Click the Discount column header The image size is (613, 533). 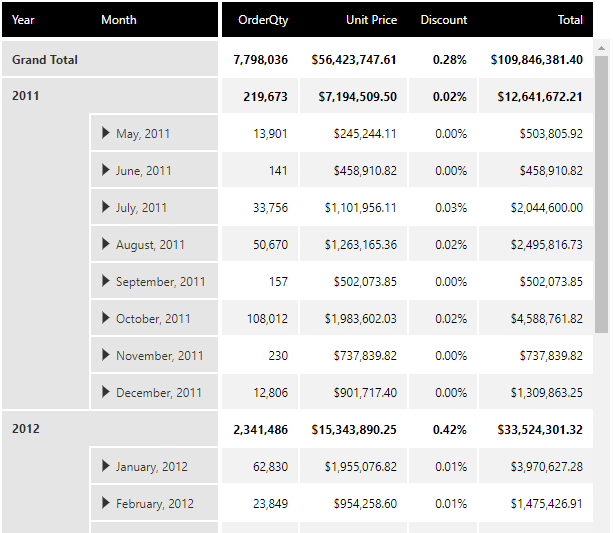pos(443,20)
